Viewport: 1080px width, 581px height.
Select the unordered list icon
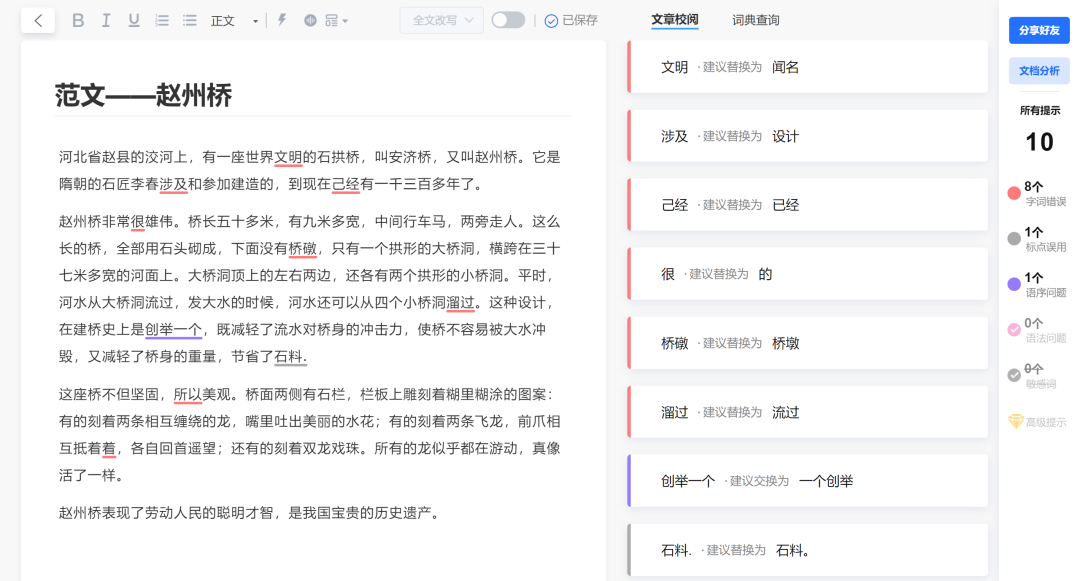[x=189, y=19]
